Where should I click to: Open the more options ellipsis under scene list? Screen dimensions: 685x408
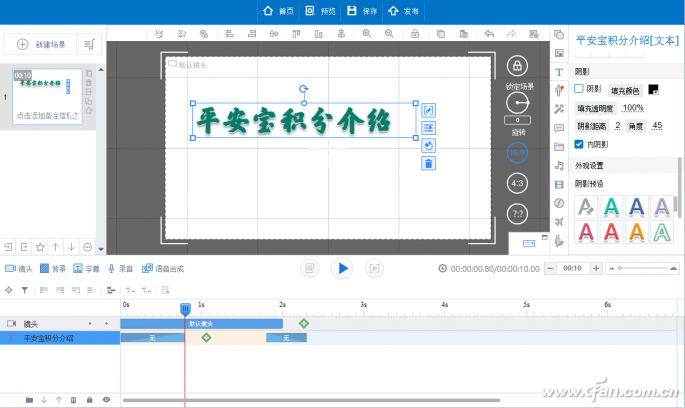88,246
